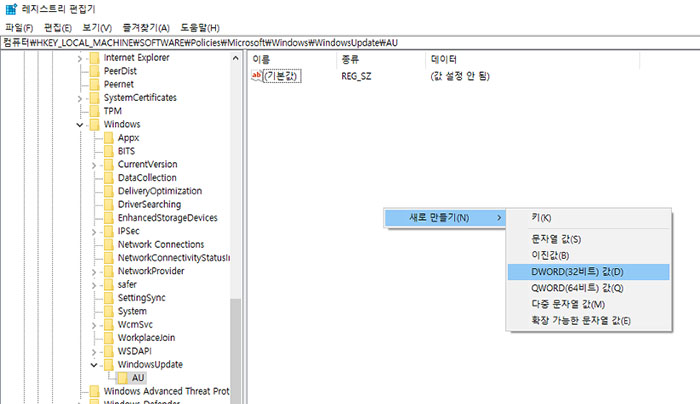Open the 파일(F) menu
The image size is (700, 404).
[x=19, y=27]
